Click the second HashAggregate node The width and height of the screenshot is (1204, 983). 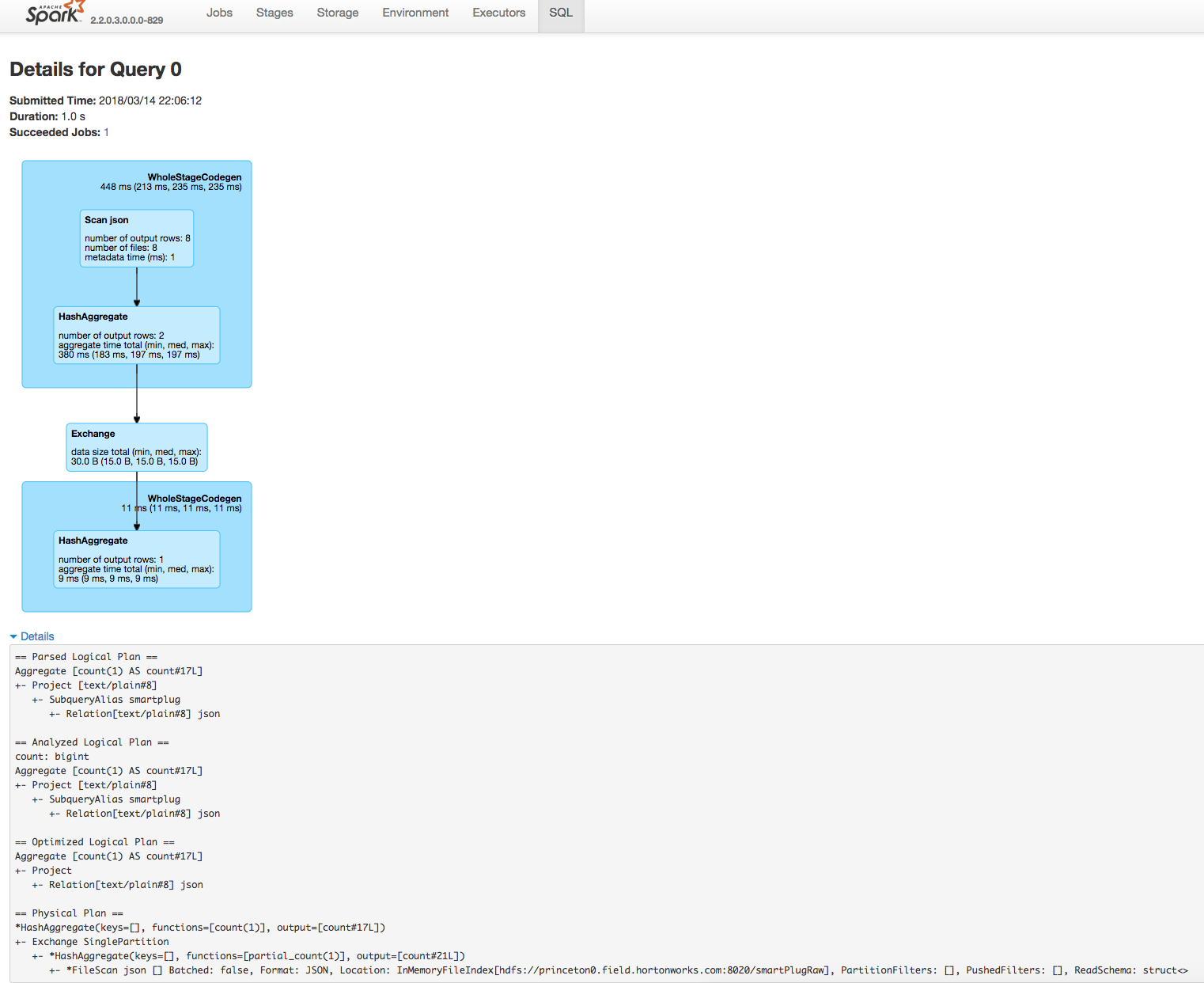136,559
